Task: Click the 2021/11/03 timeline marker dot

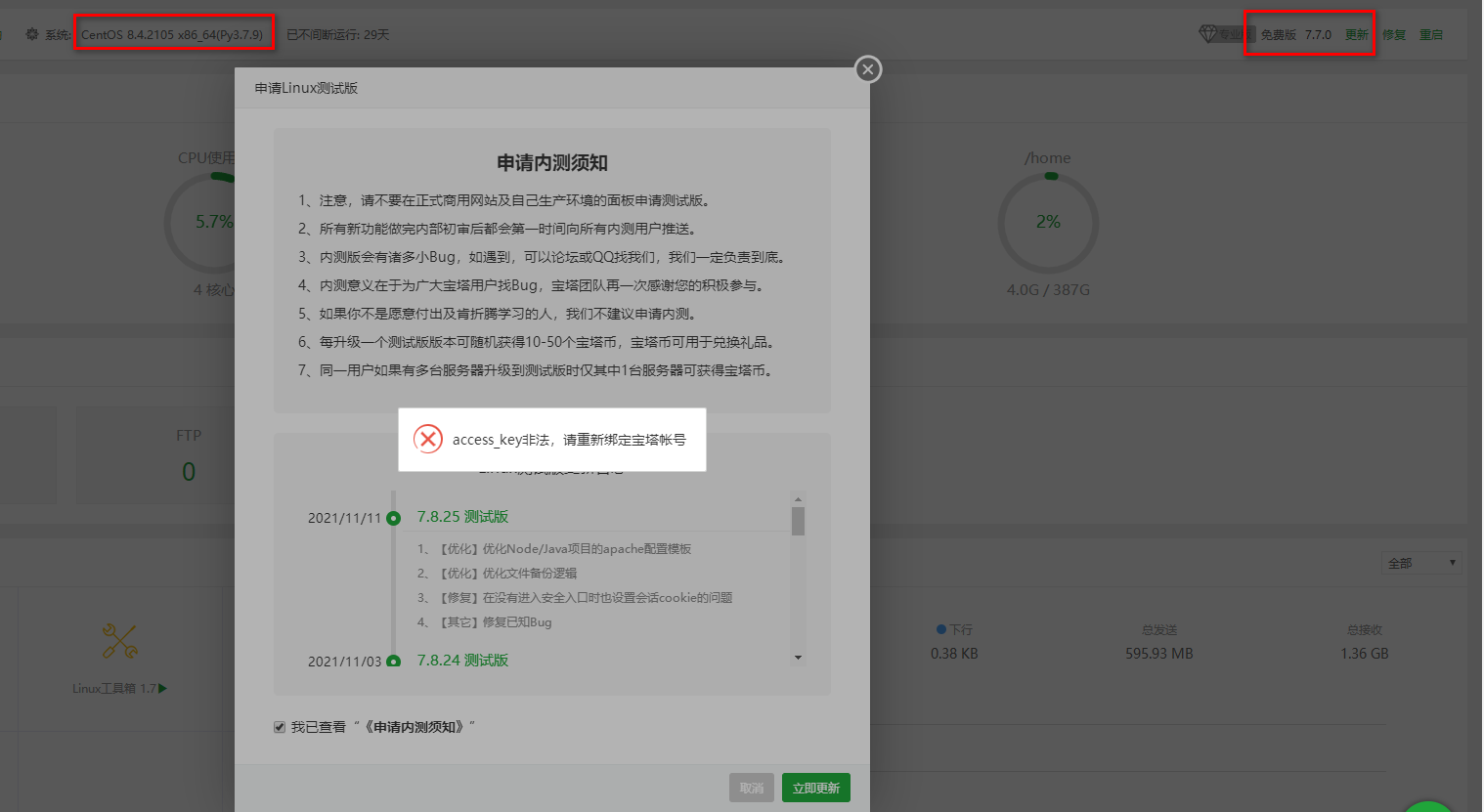Action: coord(393,662)
